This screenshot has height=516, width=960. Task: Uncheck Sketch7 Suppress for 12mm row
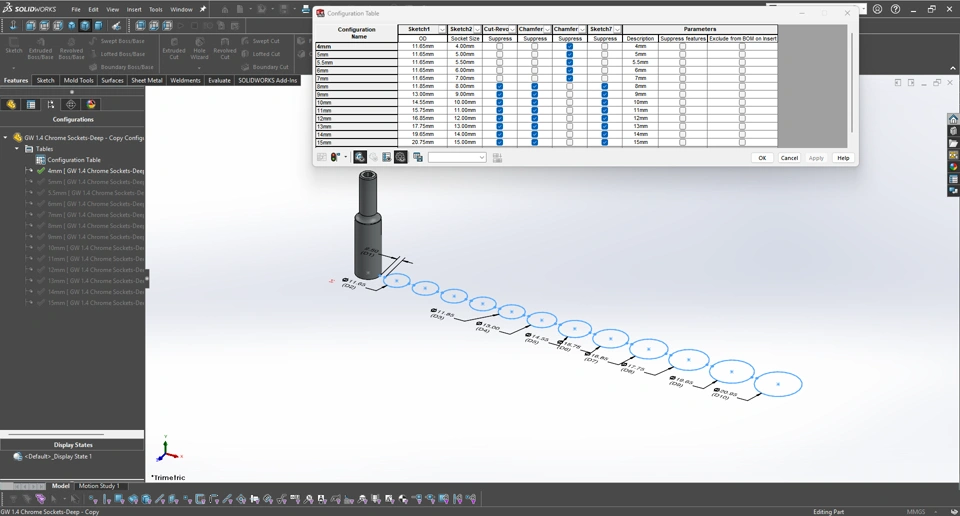point(605,118)
